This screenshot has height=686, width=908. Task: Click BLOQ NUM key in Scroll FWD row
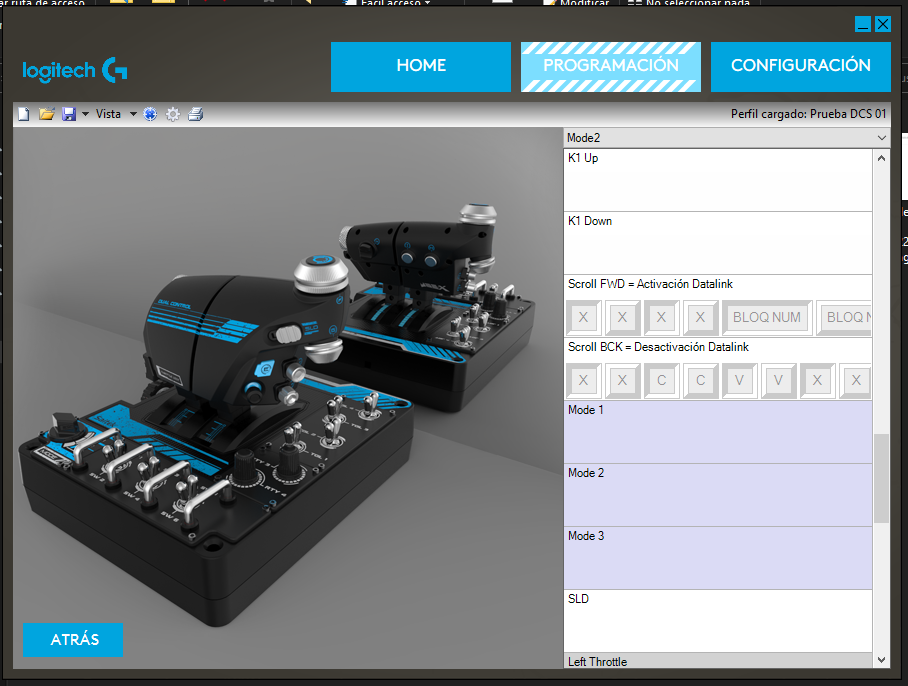click(767, 318)
